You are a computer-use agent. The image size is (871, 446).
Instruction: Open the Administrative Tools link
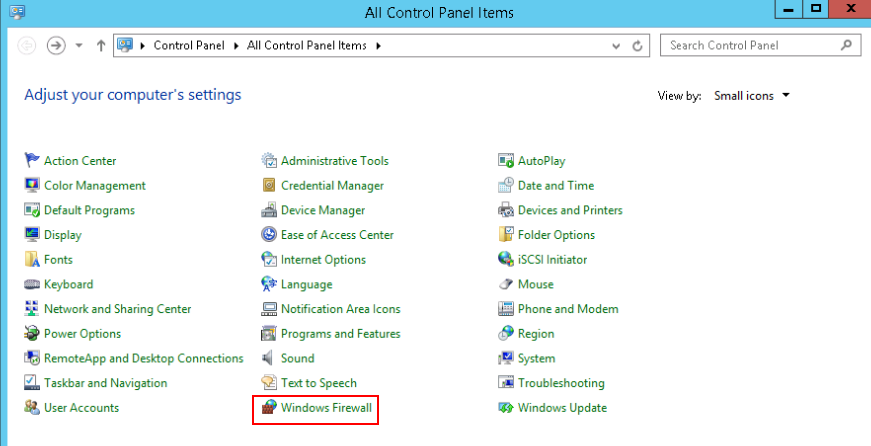334,161
